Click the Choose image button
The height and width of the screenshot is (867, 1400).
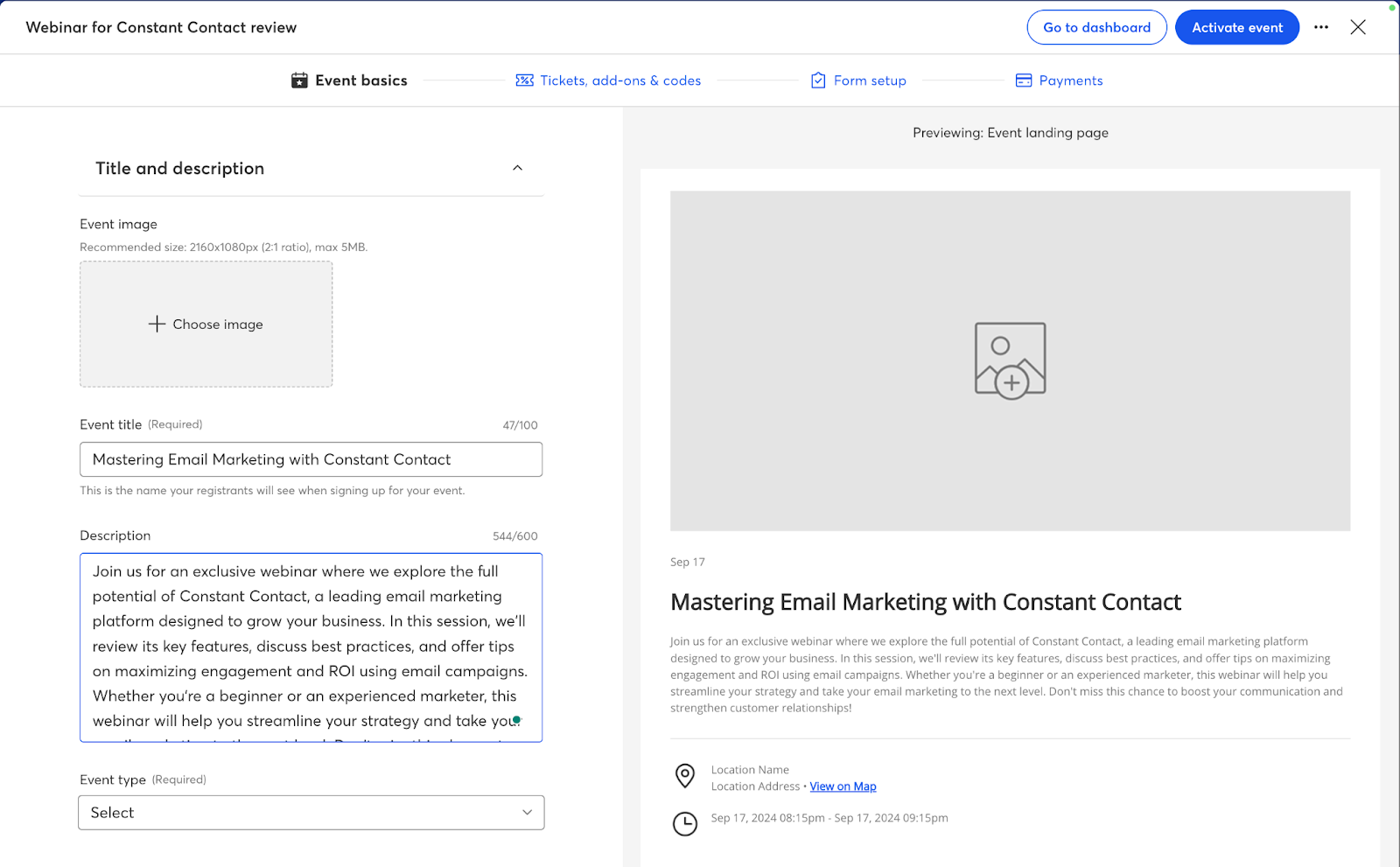click(206, 324)
